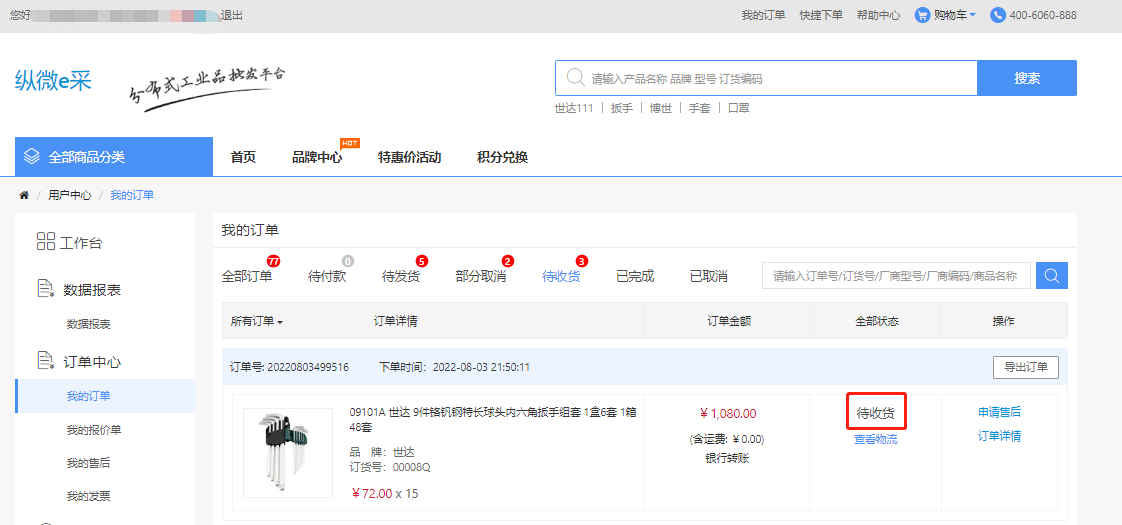Open the 购物车 dropdown arrow

tap(972, 16)
